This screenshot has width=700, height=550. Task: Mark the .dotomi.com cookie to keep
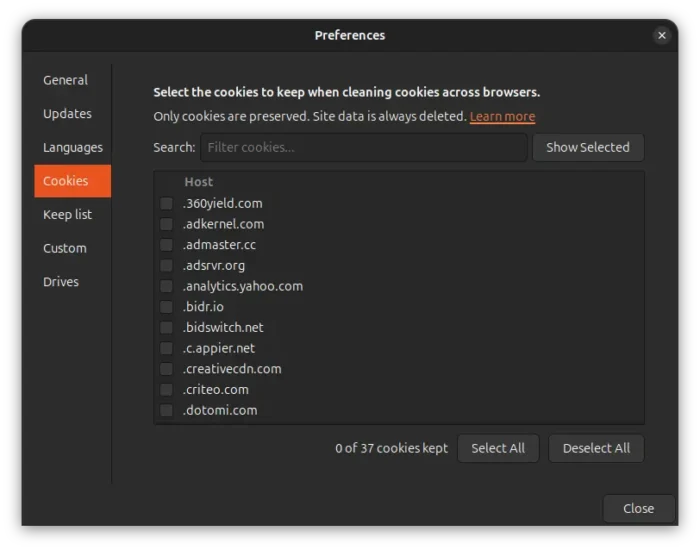click(166, 410)
